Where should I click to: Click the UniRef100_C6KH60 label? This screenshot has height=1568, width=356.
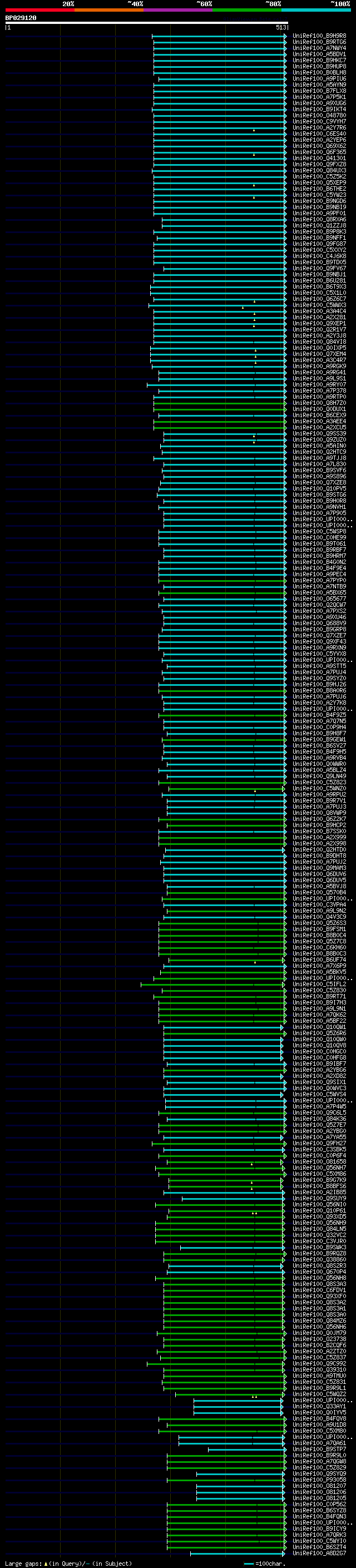[x=319, y=947]
